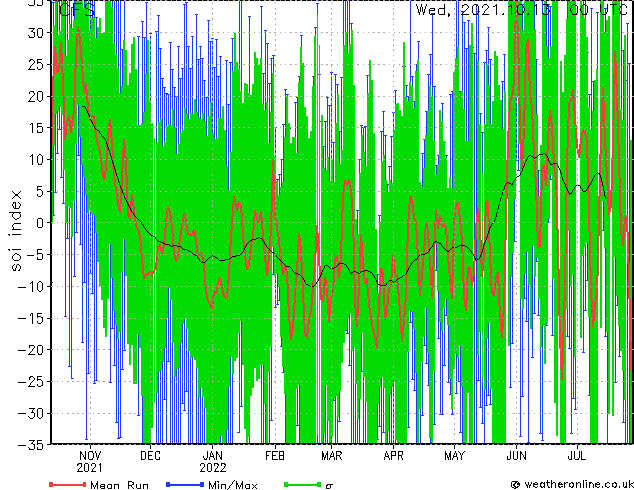
Task: Click the y-axis value -15
Action: pos(31,318)
